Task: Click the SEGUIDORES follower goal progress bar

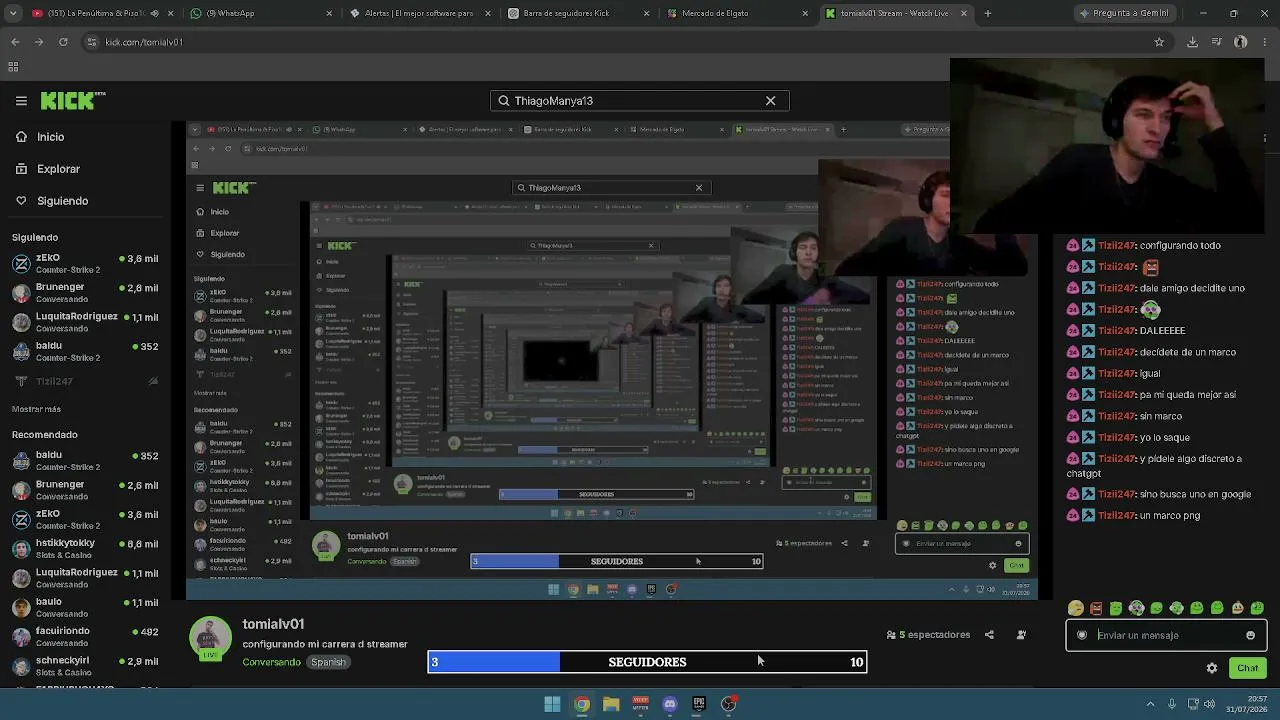Action: [x=647, y=662]
